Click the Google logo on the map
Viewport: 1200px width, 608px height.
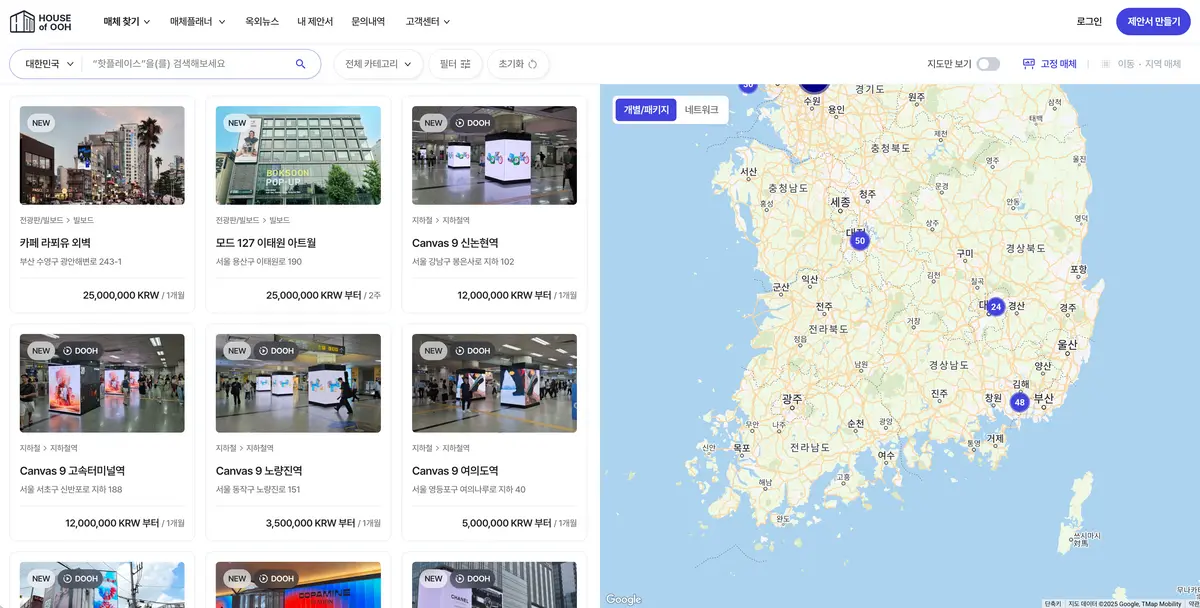coord(623,599)
